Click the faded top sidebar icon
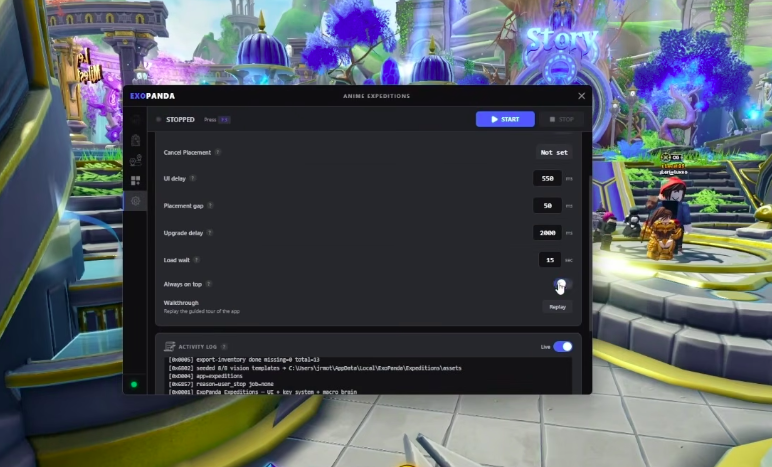This screenshot has width=772, height=467. (135, 120)
